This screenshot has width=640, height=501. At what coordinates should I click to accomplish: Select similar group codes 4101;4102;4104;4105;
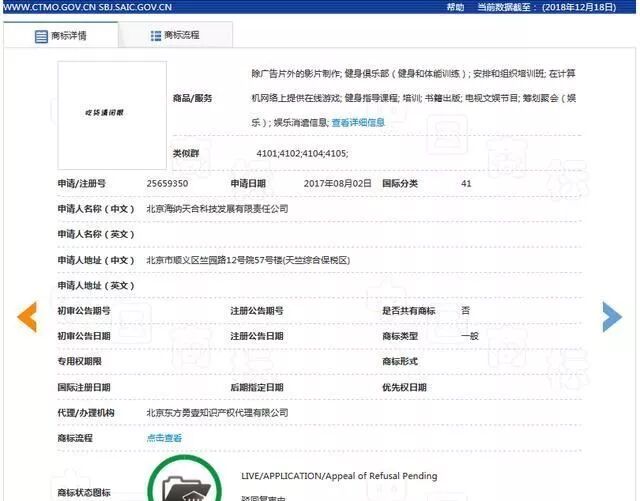click(302, 154)
